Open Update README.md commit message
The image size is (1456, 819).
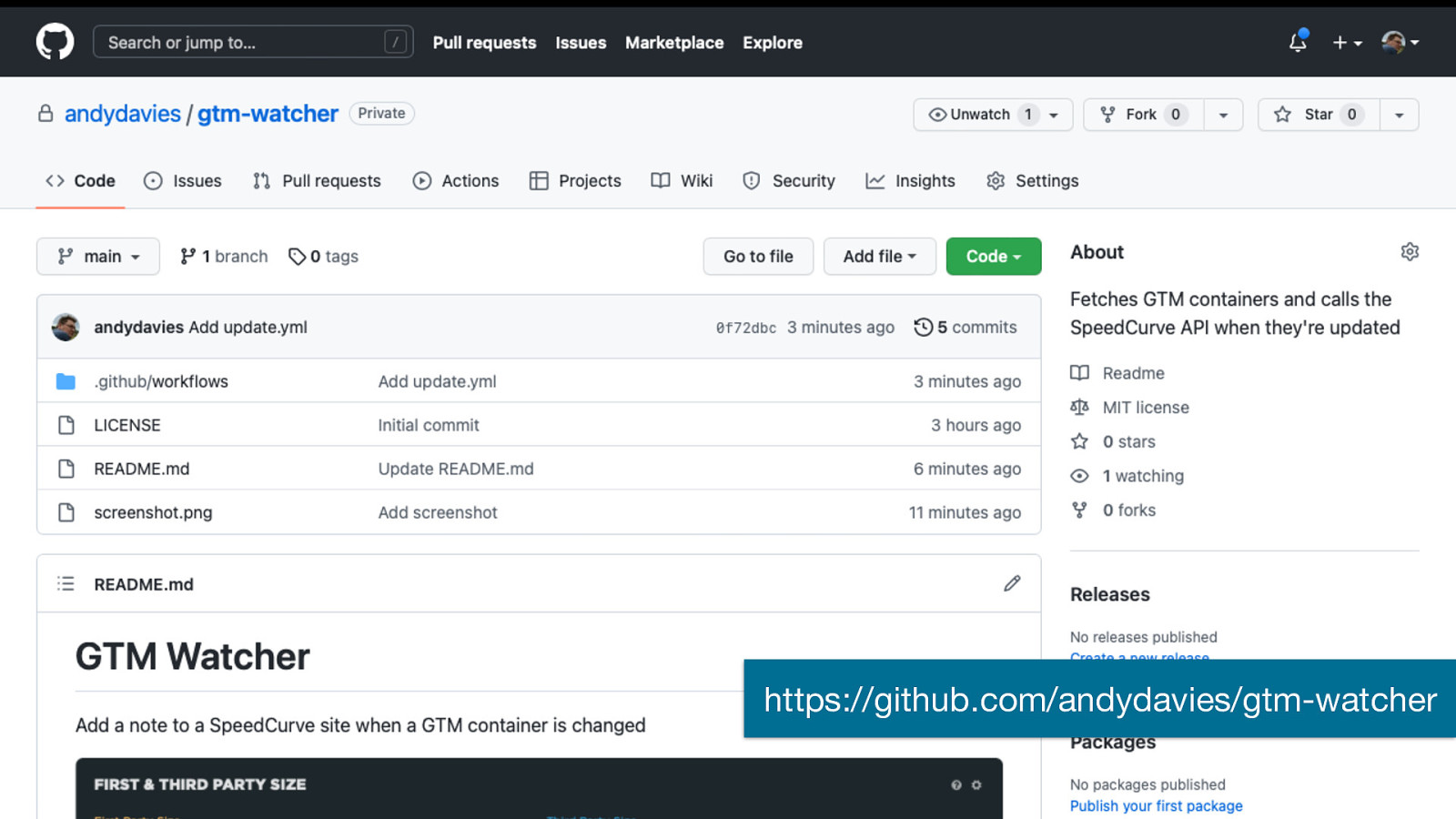click(x=456, y=469)
